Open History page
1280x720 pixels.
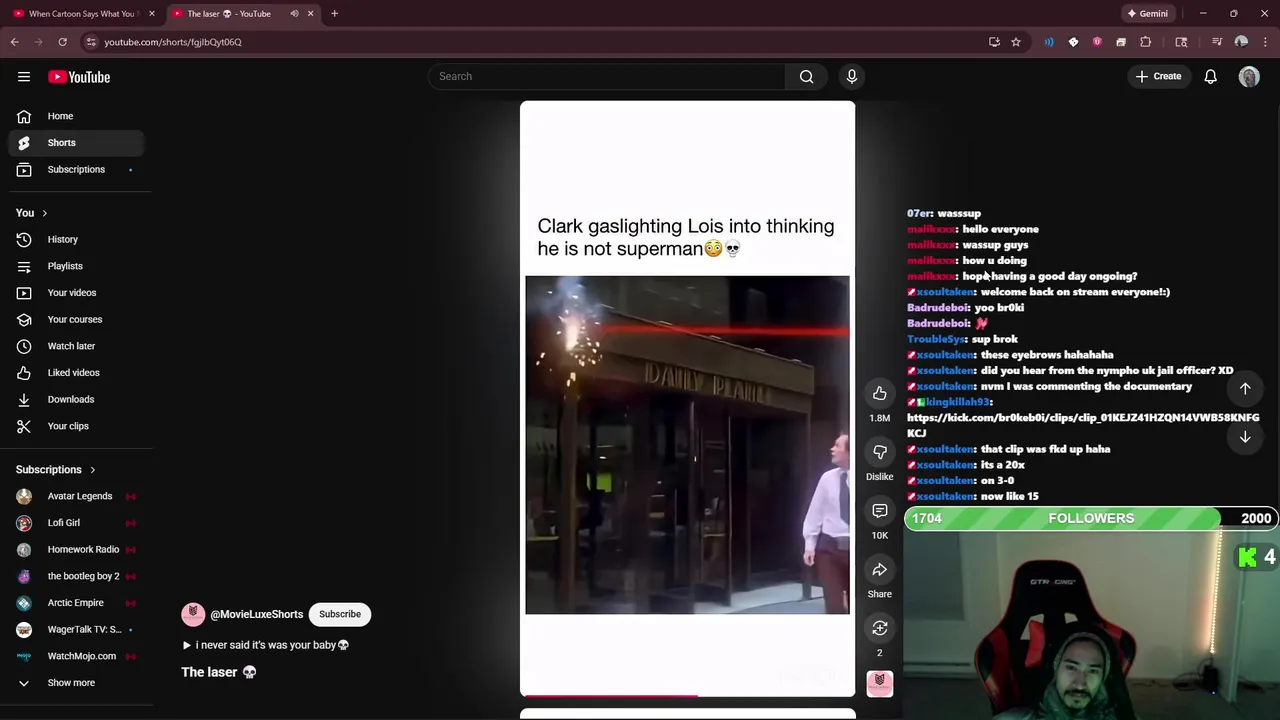pyautogui.click(x=76, y=239)
